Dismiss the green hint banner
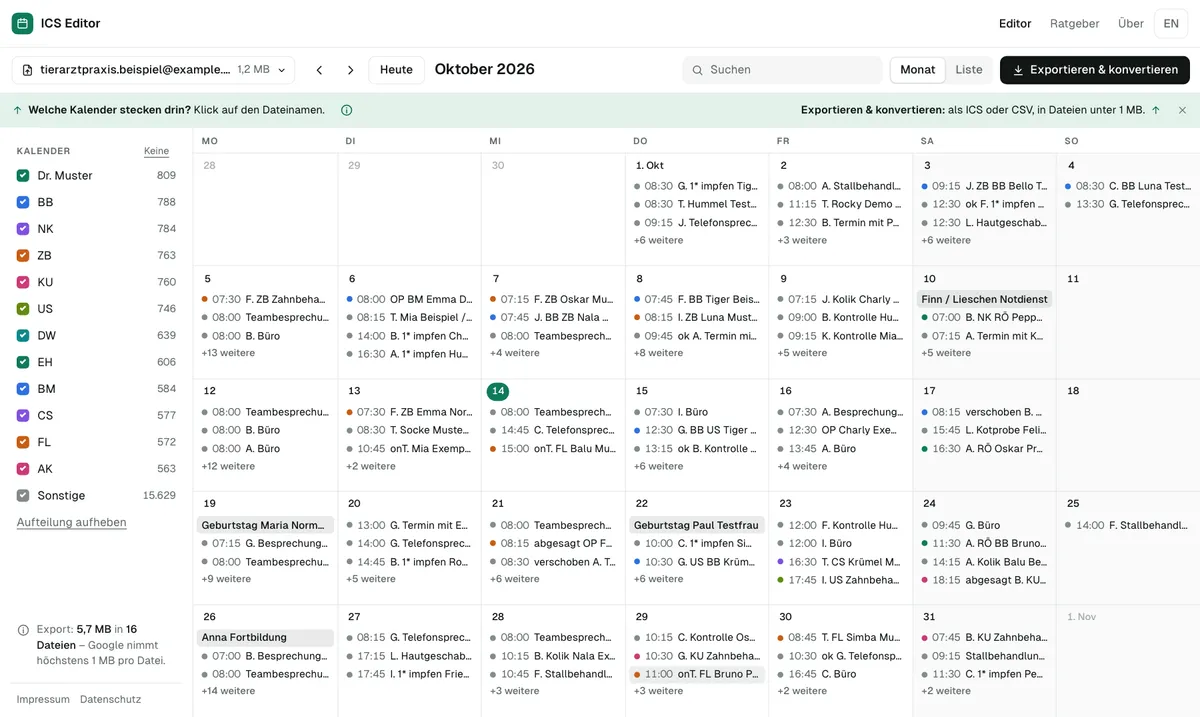Viewport: 1200px width, 717px height. (1182, 110)
